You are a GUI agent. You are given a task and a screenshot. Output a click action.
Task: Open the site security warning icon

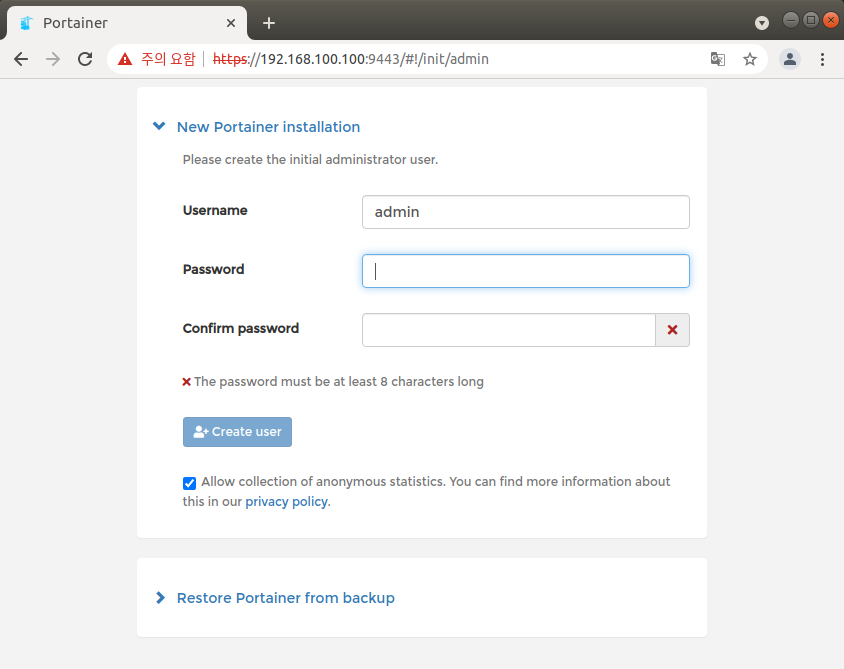tap(125, 59)
